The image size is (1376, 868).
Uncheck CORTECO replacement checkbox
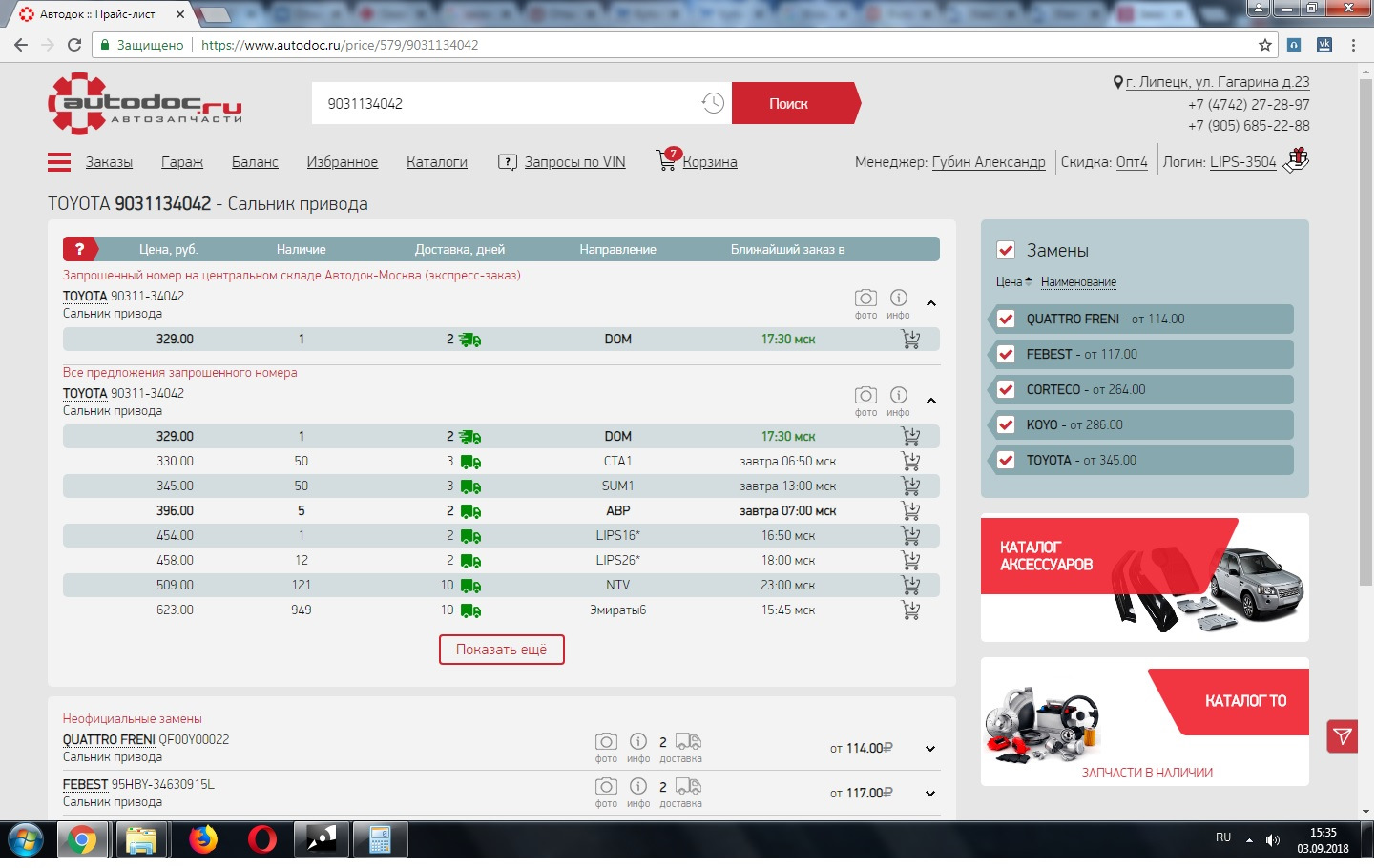pyautogui.click(x=1006, y=390)
